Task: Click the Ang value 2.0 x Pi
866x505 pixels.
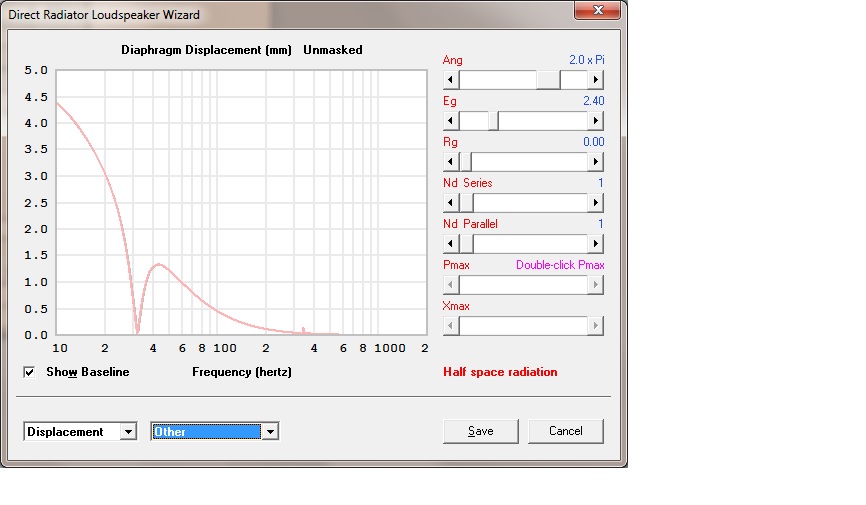Action: coord(587,60)
